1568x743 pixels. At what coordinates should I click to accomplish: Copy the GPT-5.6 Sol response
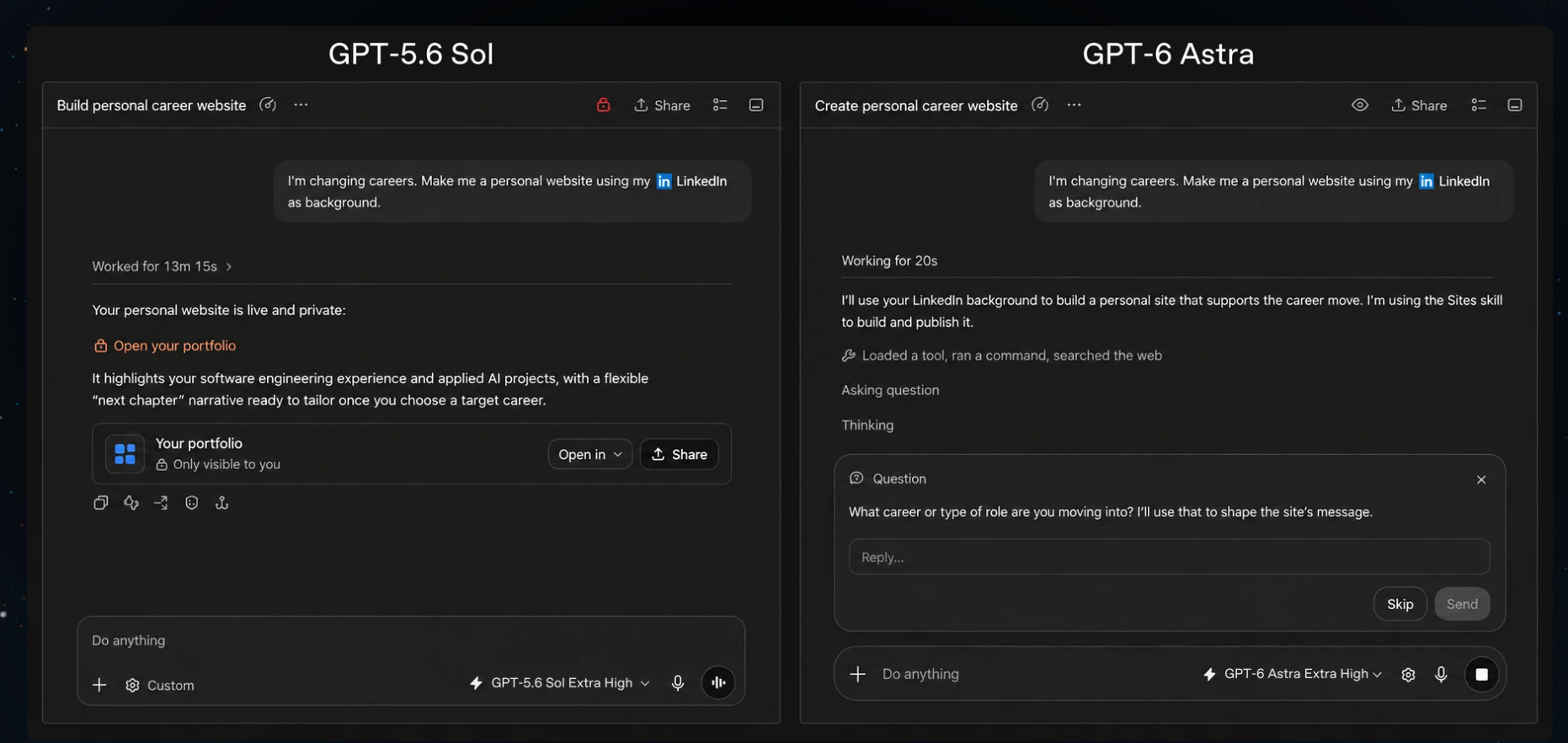click(x=101, y=503)
